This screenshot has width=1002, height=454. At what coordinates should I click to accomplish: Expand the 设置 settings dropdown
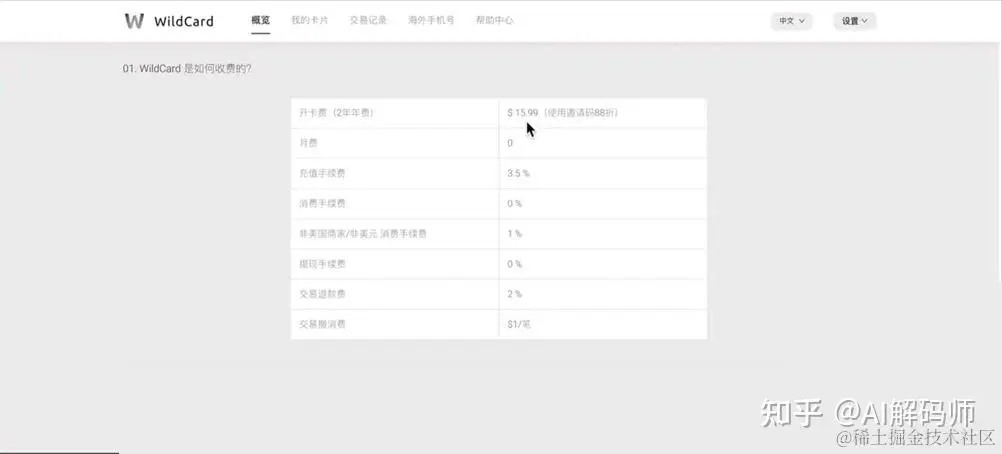854,21
